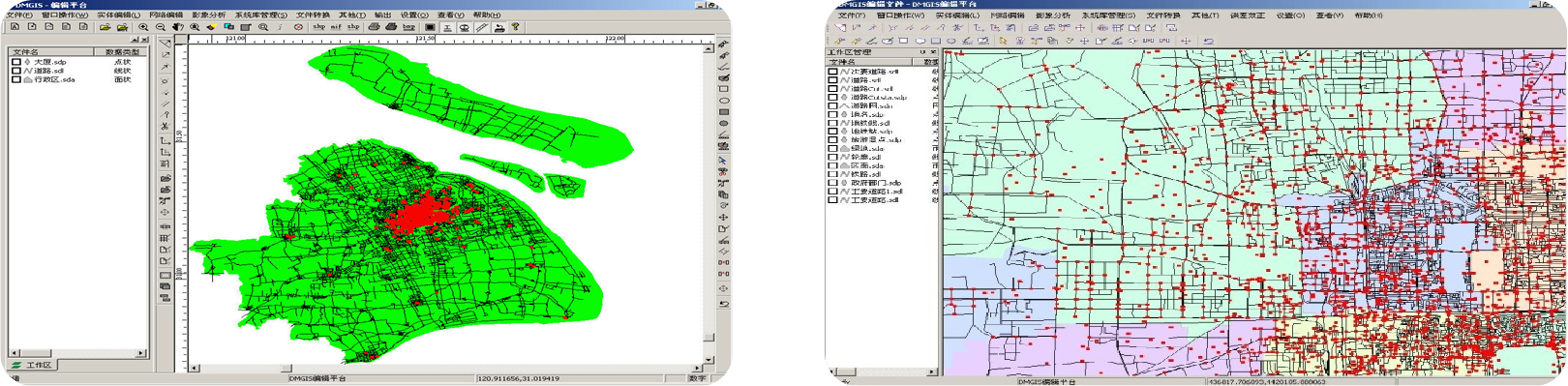The width and height of the screenshot is (1568, 386).
Task: Select the zoom out magnifier tool
Action: [161, 27]
